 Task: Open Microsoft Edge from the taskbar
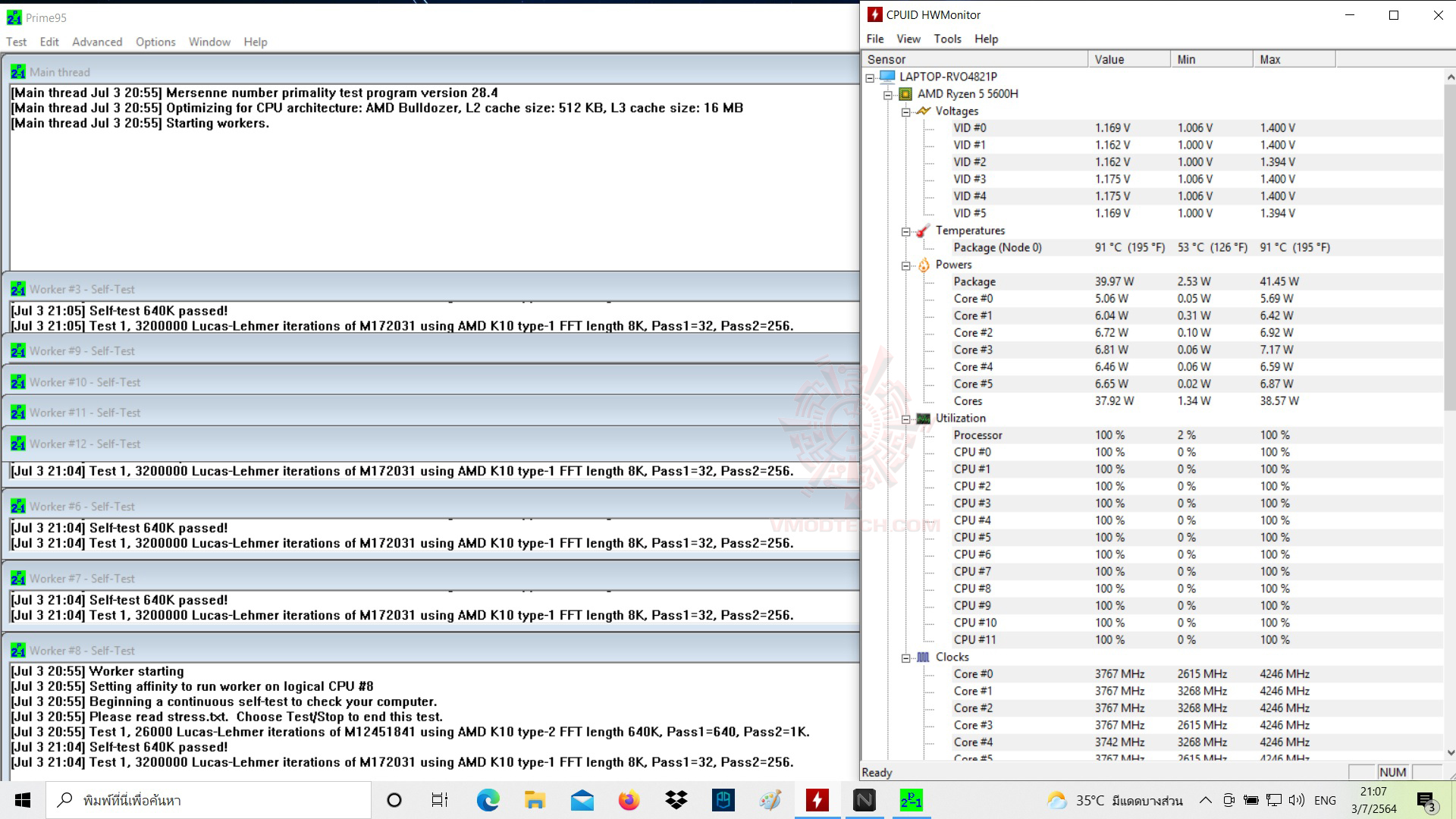(x=488, y=800)
